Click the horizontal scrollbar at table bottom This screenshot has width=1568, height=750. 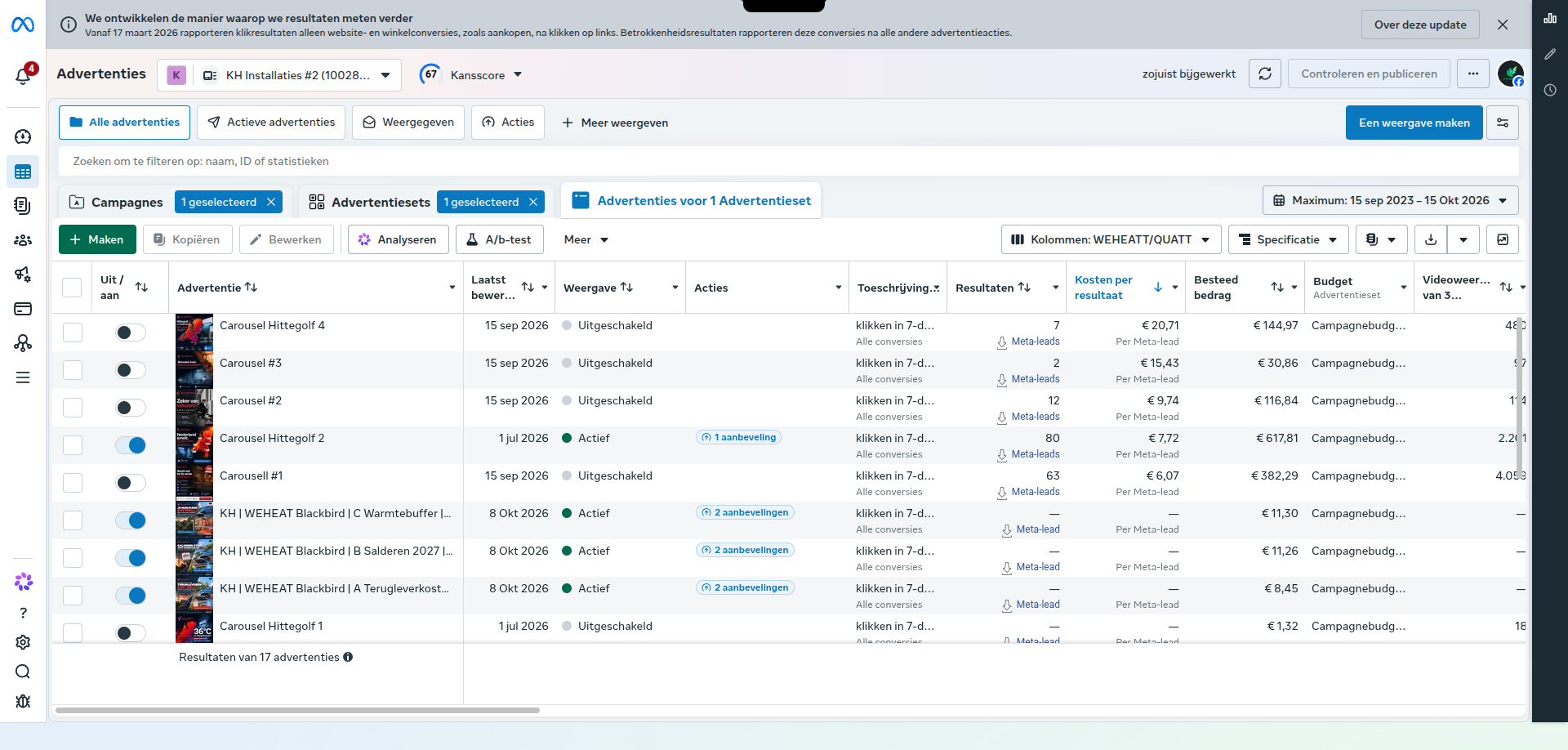pyautogui.click(x=297, y=710)
